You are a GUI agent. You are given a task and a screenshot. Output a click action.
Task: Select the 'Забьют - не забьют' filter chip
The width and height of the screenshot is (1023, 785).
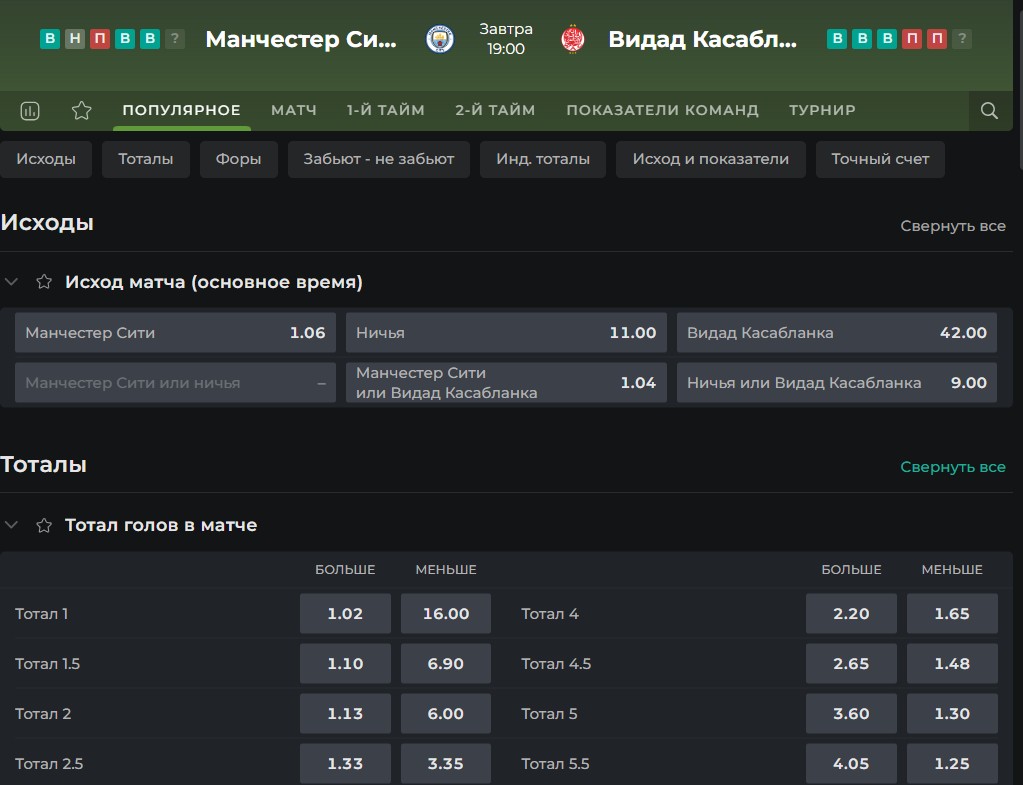coord(378,159)
